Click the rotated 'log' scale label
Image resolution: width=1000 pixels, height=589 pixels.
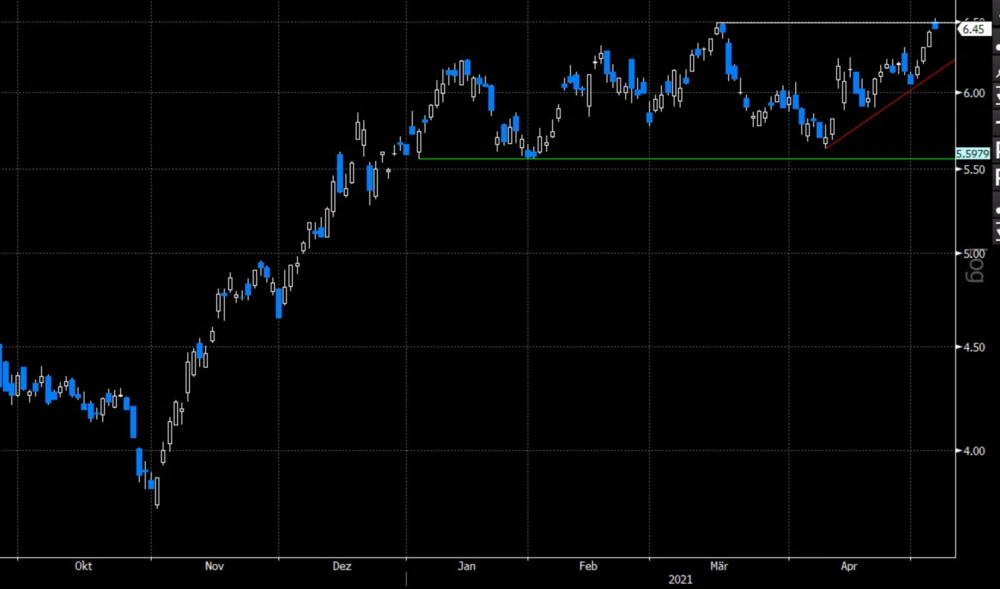coord(975,265)
